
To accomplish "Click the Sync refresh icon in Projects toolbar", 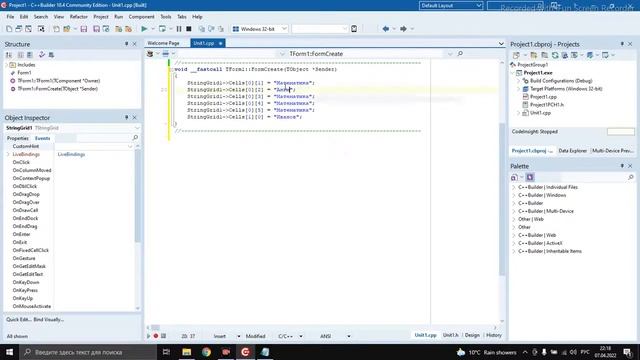I will [555, 55].
